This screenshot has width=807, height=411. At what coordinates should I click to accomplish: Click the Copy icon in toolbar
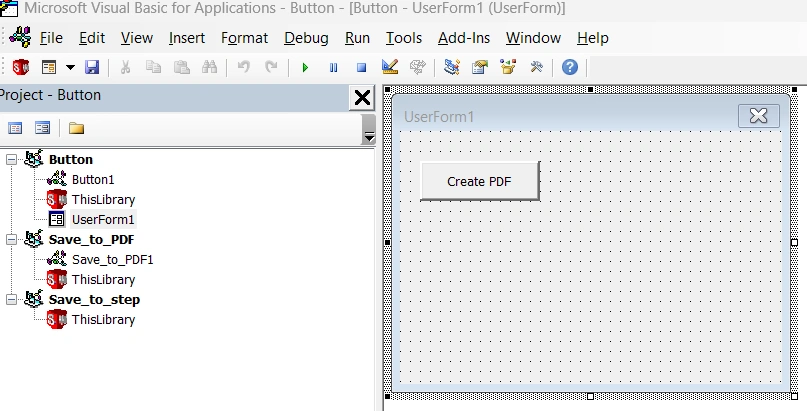tap(153, 67)
